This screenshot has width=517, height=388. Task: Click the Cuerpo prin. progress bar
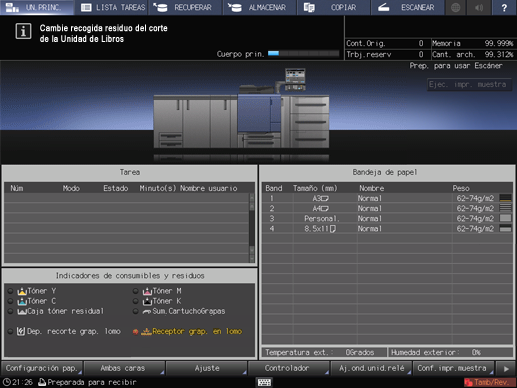click(303, 53)
